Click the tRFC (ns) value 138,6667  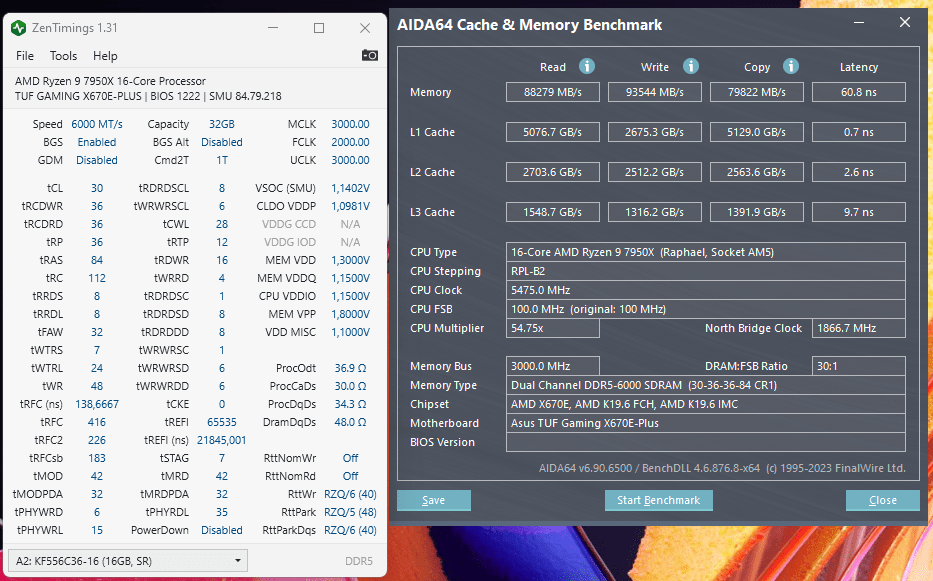click(x=97, y=404)
